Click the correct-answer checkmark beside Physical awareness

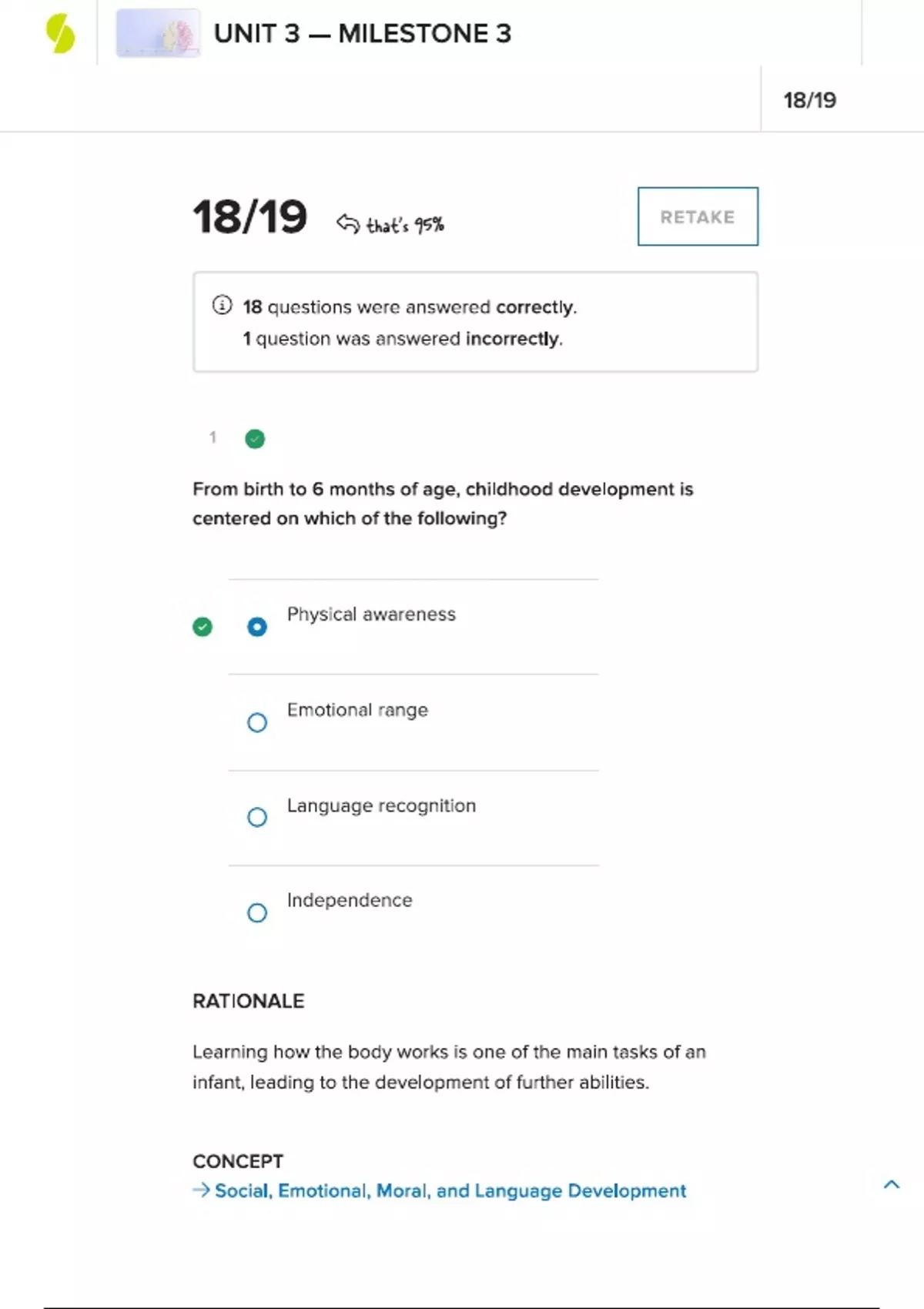(203, 627)
